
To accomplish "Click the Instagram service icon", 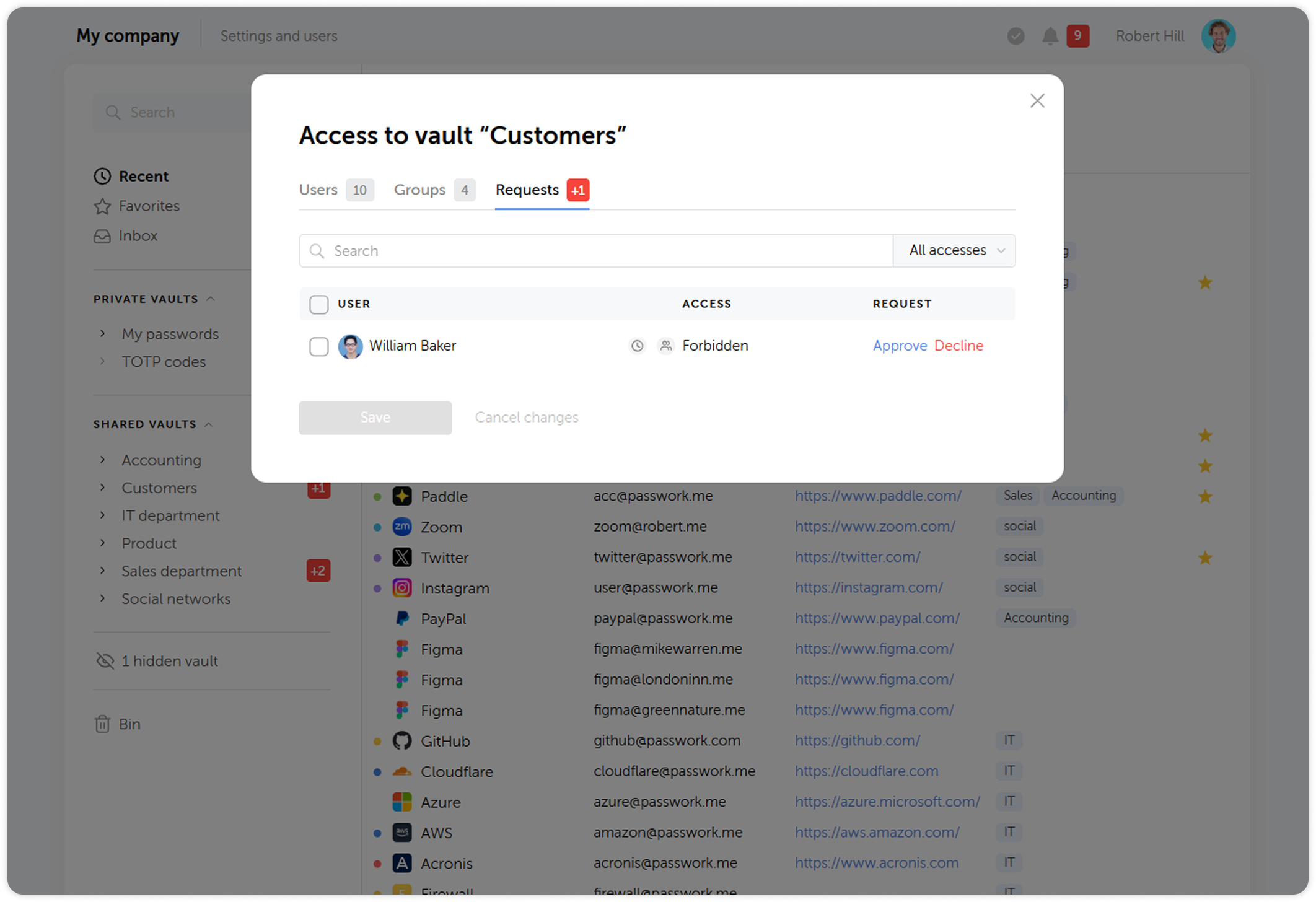I will (x=401, y=587).
